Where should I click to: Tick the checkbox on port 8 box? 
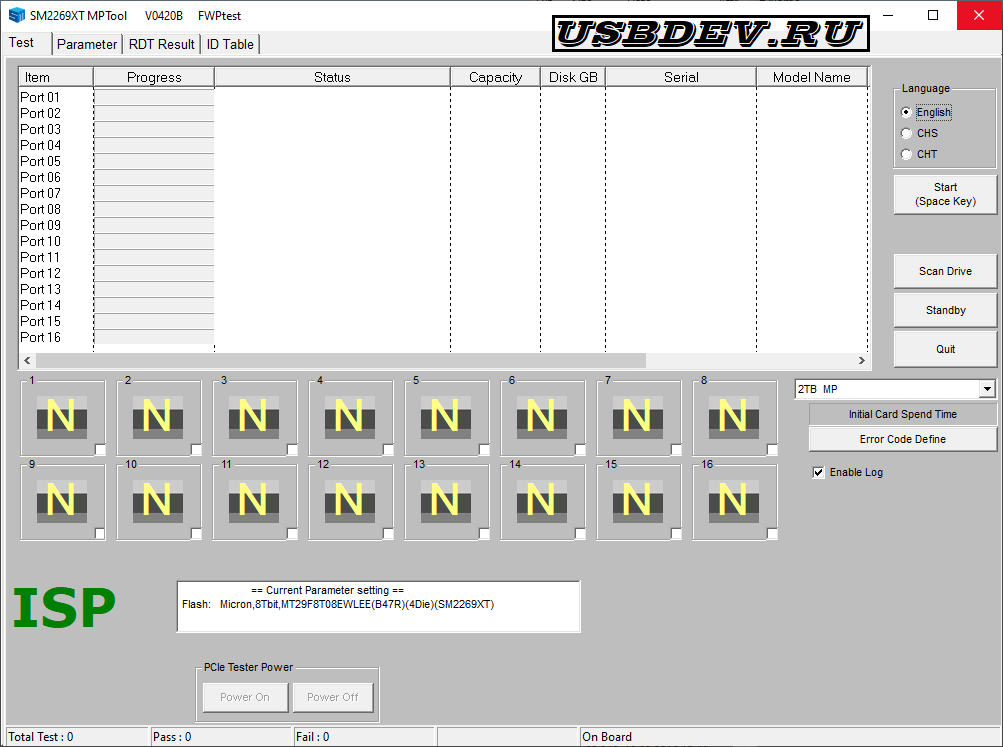point(771,450)
